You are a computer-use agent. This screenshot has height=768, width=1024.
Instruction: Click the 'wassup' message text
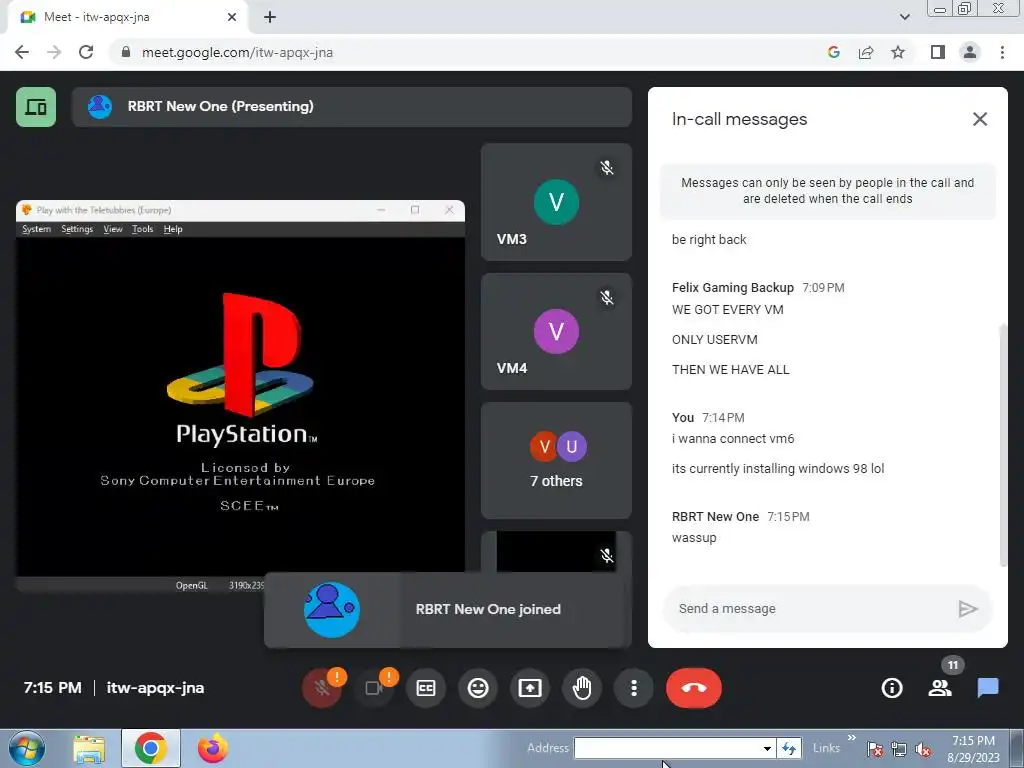coord(694,537)
